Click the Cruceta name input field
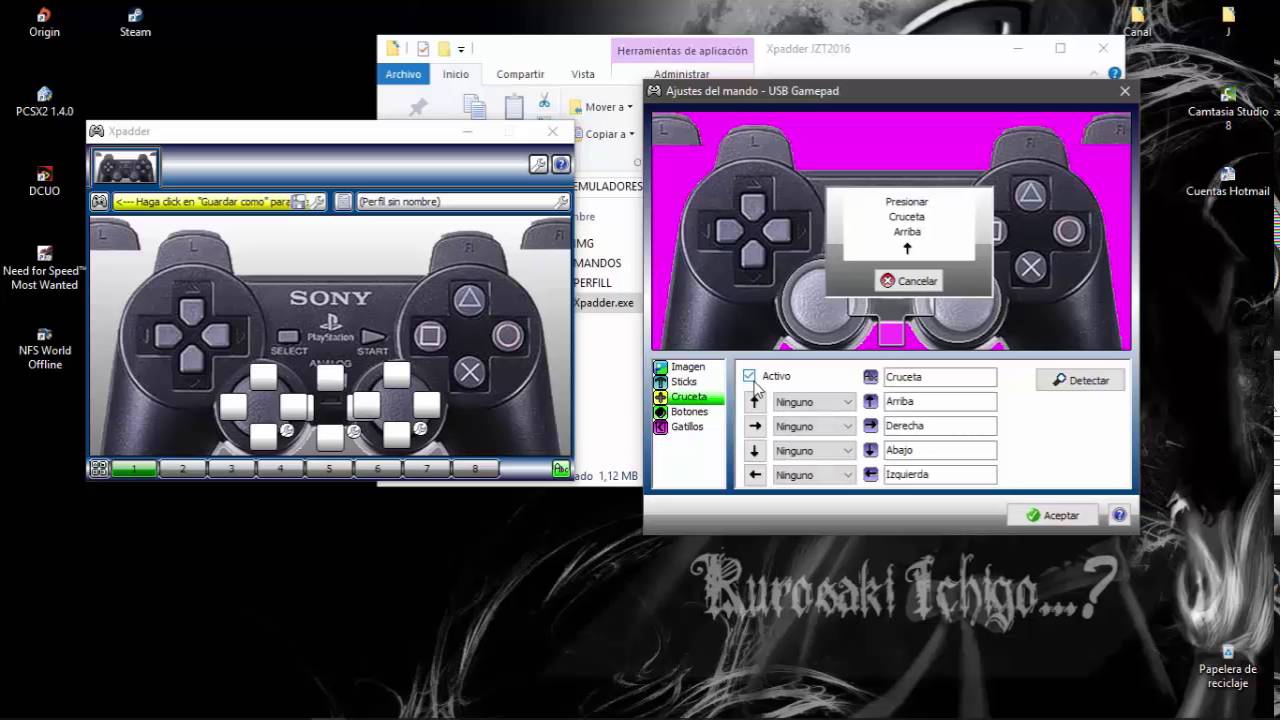Screen dimensions: 1280x720 [940, 377]
